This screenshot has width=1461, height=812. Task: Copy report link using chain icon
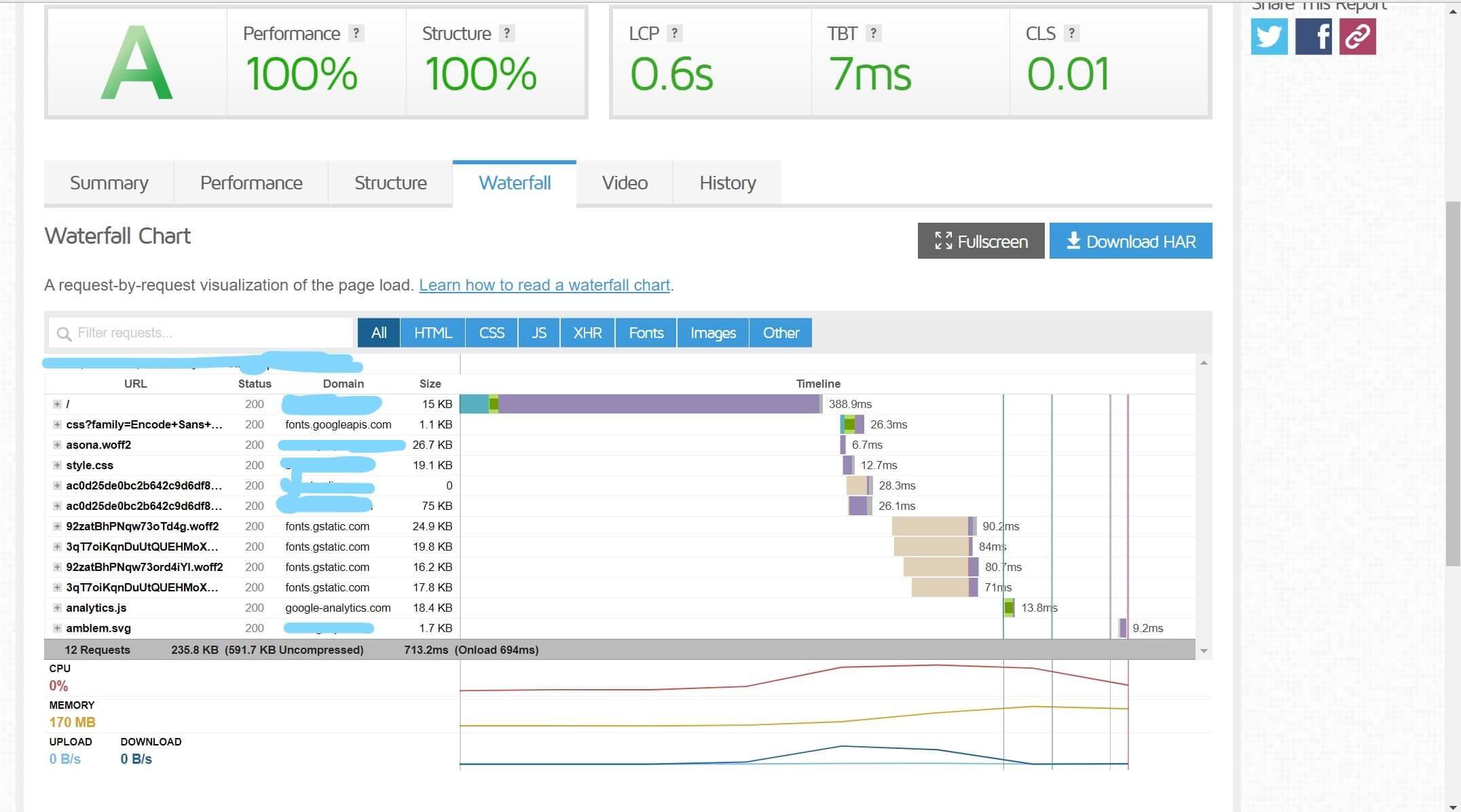pyautogui.click(x=1357, y=36)
